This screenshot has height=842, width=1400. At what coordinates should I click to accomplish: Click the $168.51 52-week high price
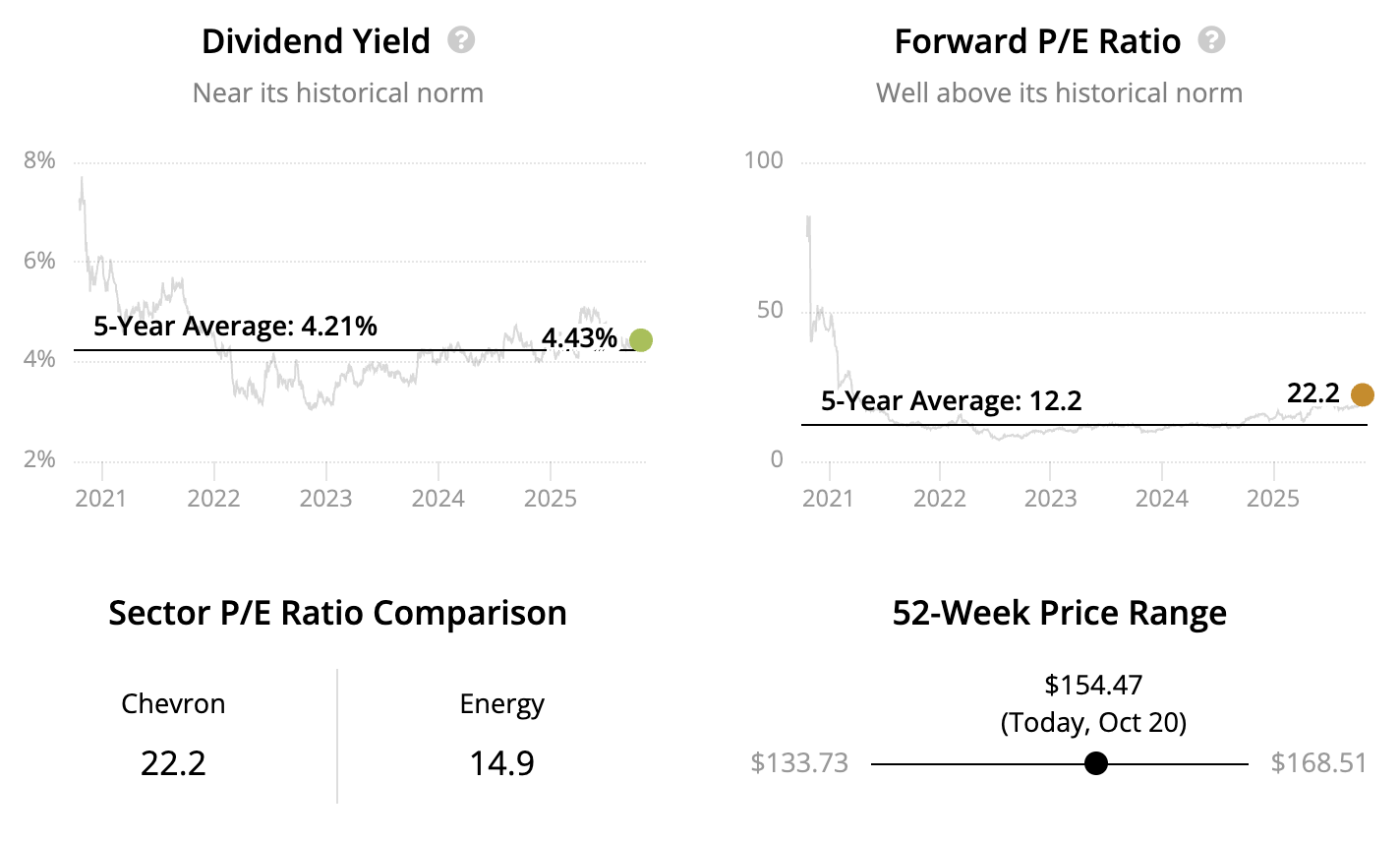[1318, 763]
